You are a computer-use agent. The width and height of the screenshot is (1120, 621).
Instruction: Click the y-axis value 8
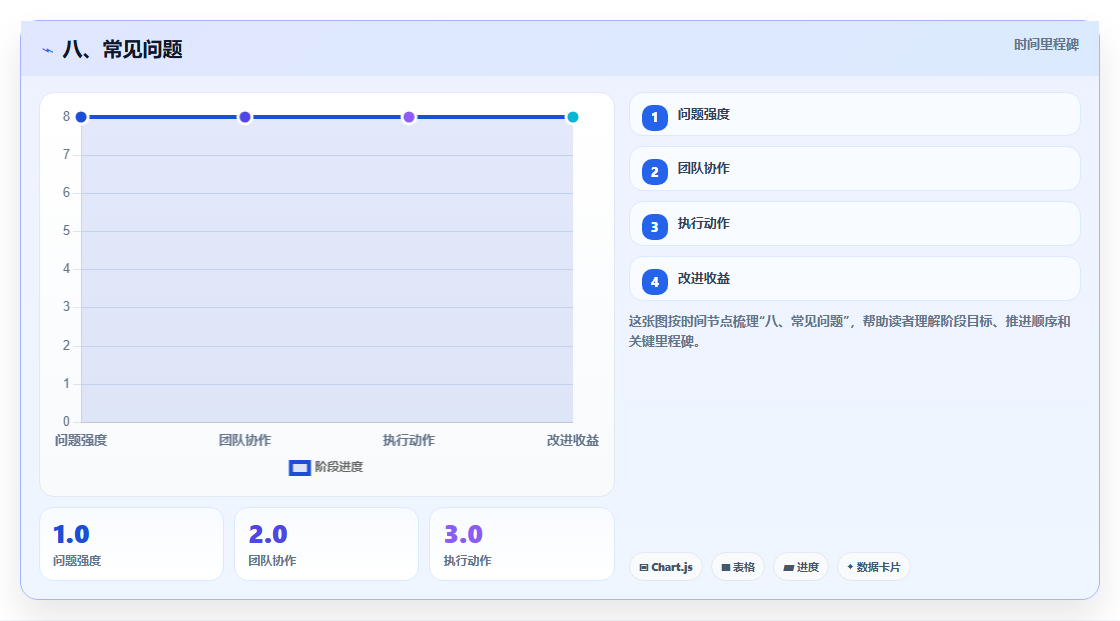66,116
